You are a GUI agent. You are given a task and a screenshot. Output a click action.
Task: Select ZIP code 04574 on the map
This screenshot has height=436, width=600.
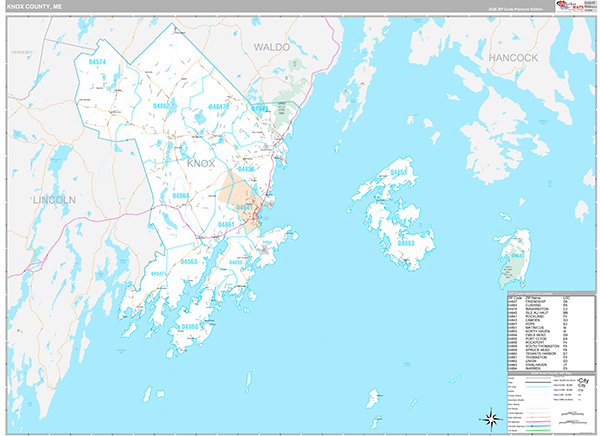[x=97, y=62]
